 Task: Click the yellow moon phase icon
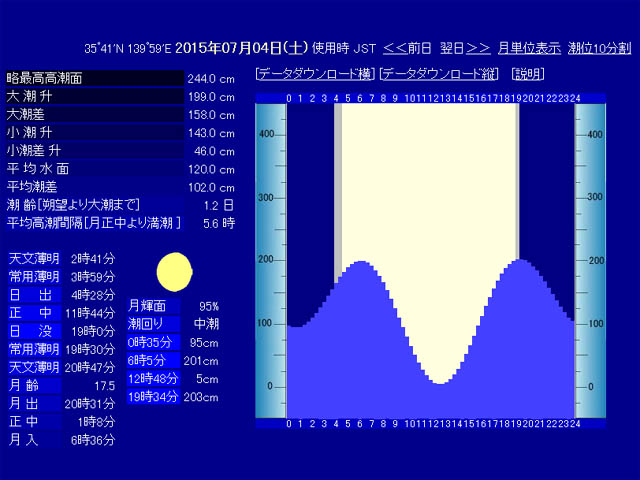click(x=175, y=272)
